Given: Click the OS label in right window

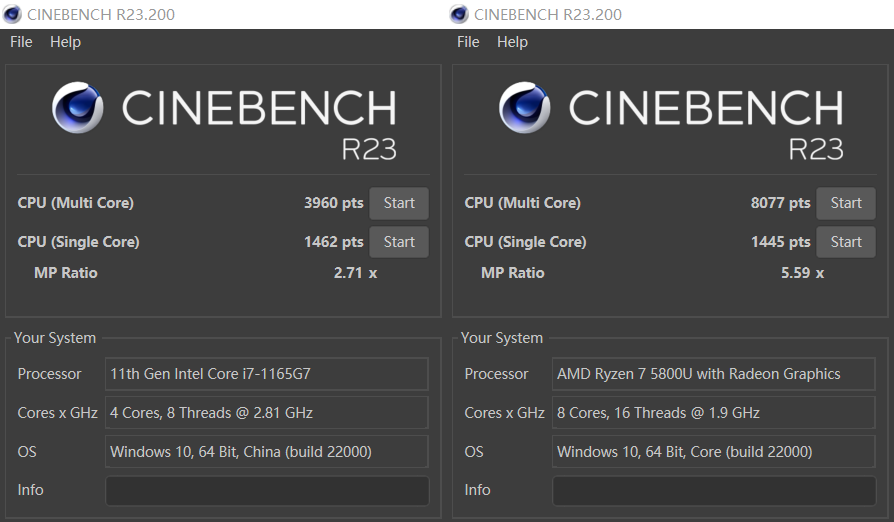Looking at the screenshot, I should tap(474, 452).
